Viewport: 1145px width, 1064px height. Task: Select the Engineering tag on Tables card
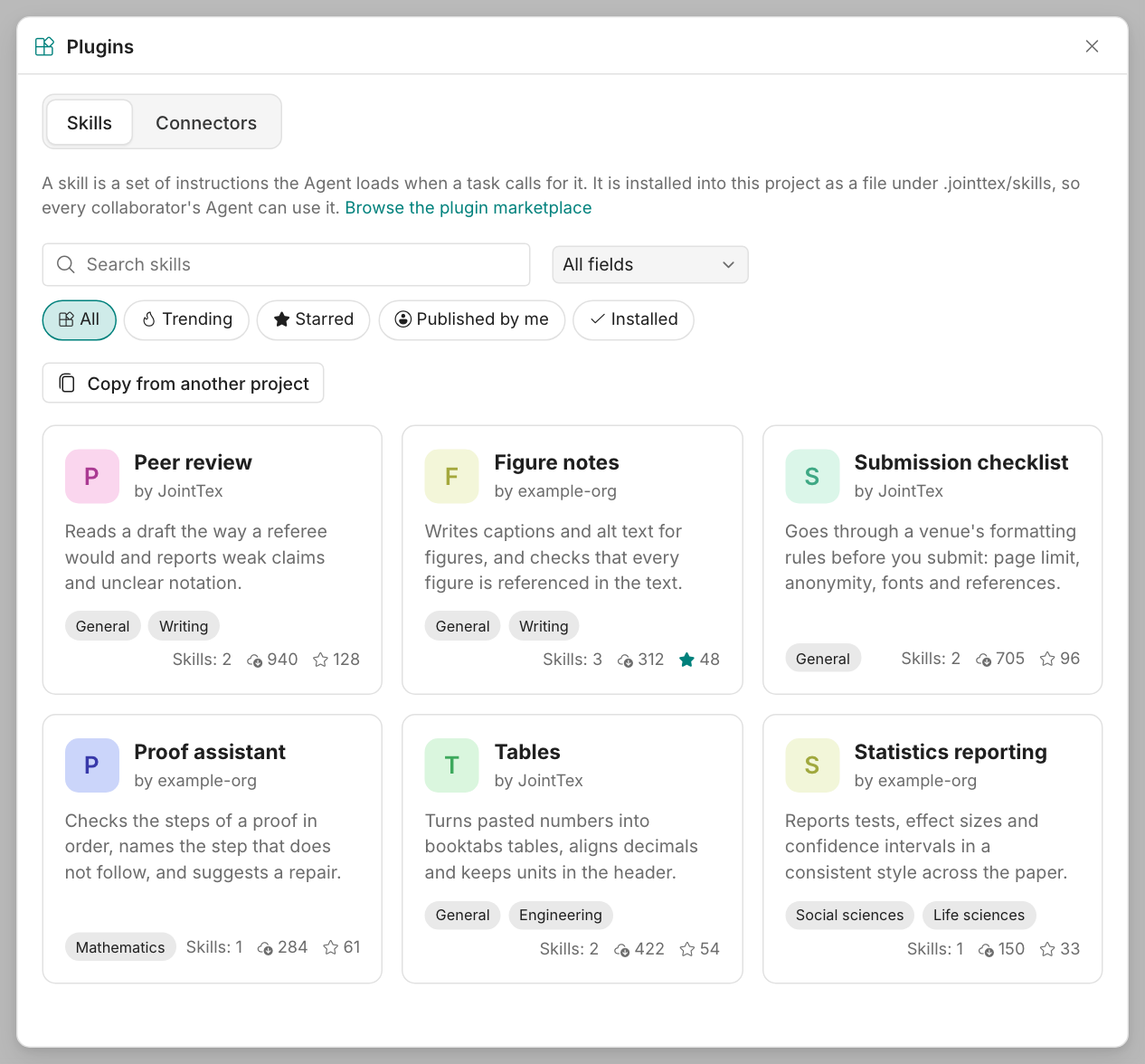(561, 915)
